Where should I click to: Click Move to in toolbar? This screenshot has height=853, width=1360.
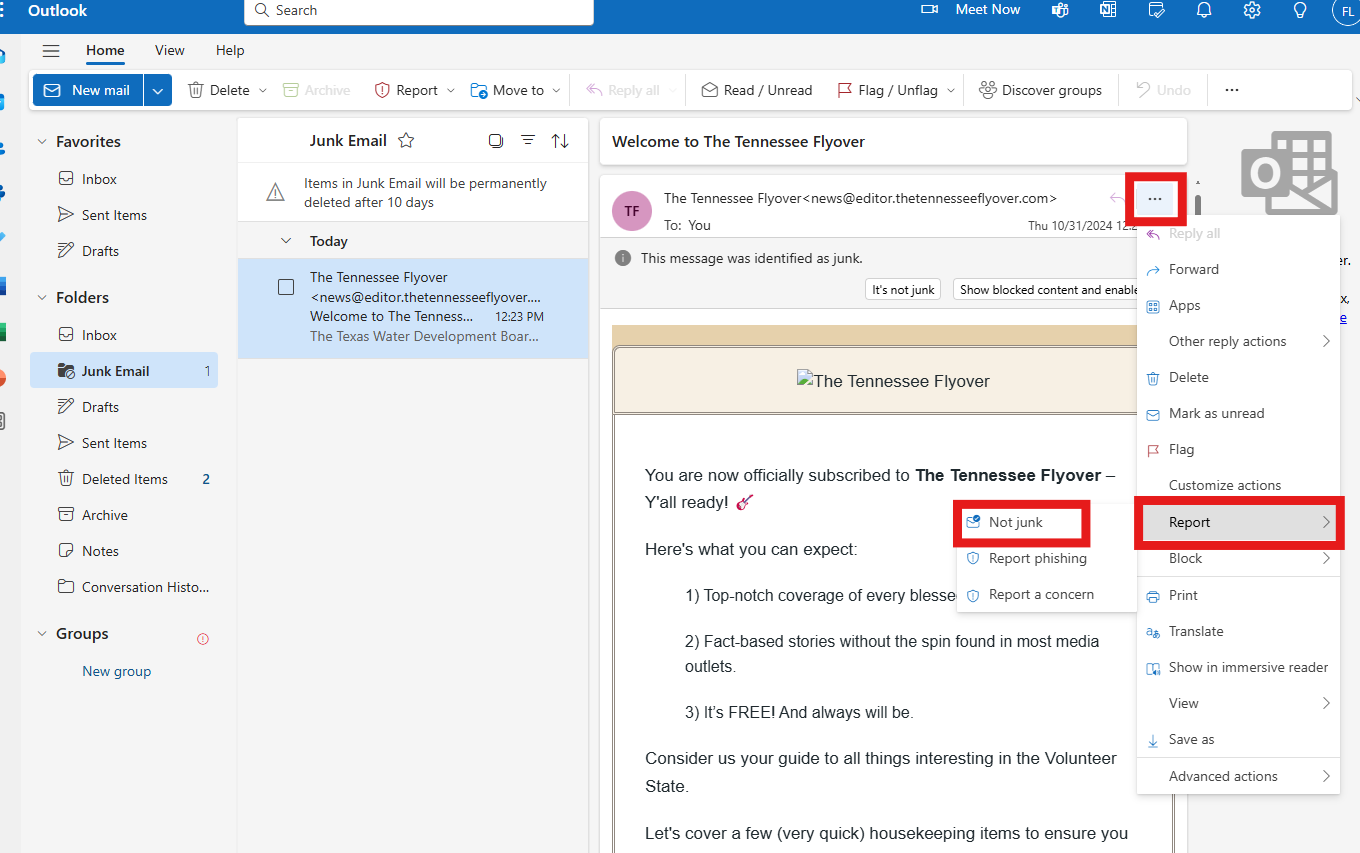click(508, 90)
